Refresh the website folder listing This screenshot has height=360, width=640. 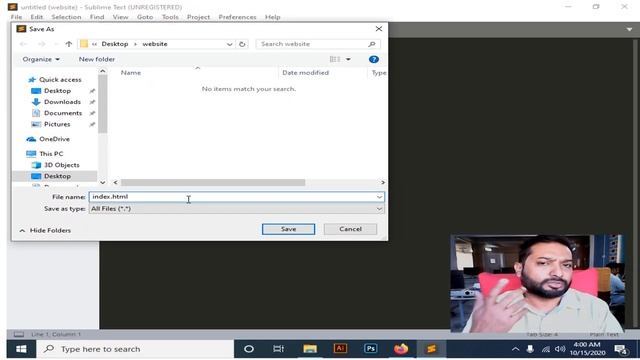[x=242, y=44]
